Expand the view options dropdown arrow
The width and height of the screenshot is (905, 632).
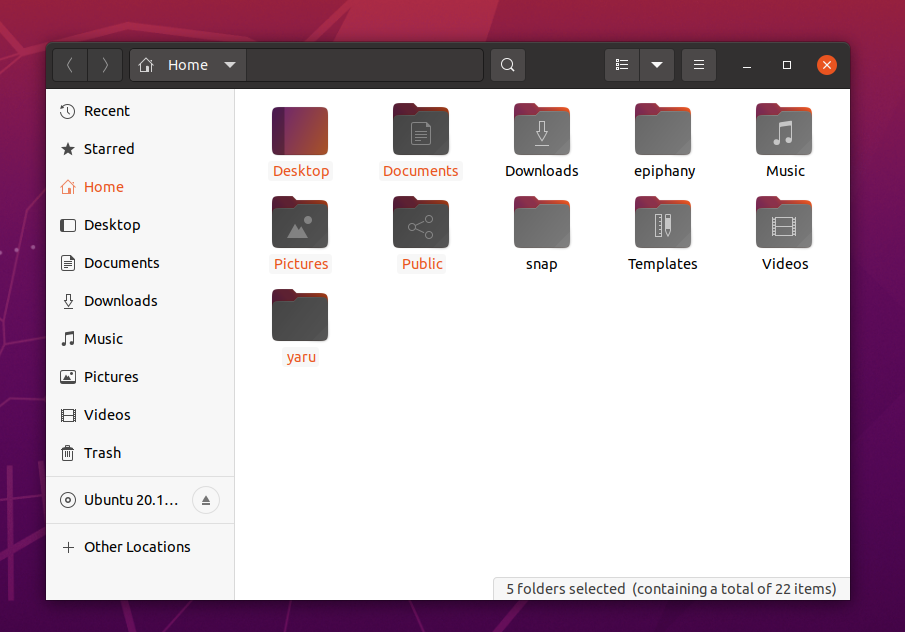tap(657, 65)
